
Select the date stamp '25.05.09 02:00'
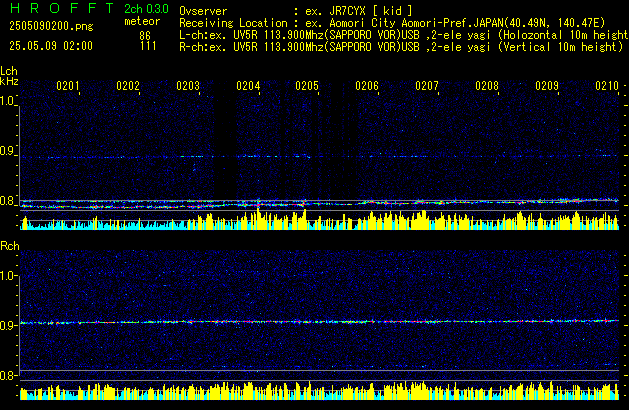point(51,46)
